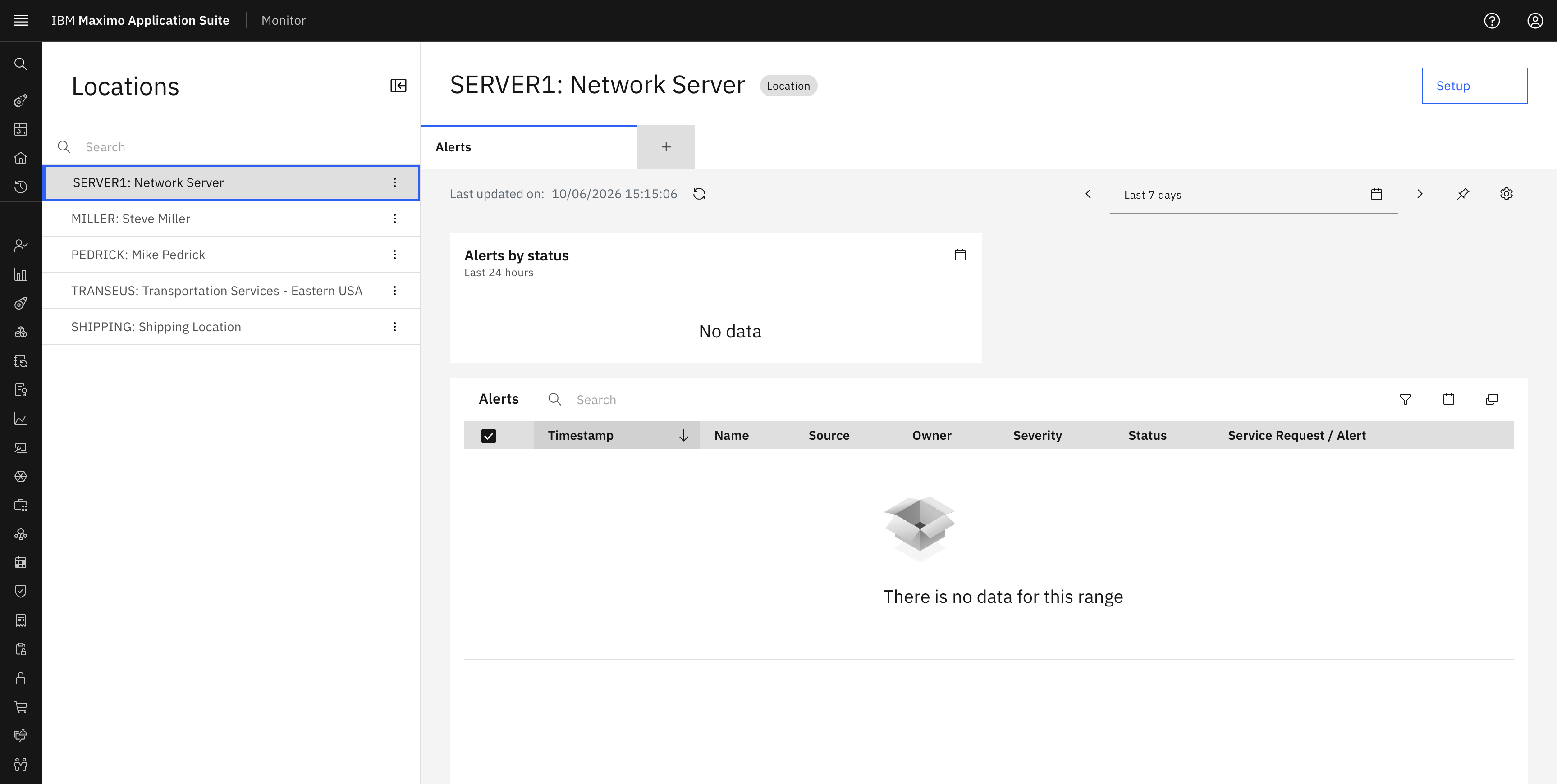Open the shield checkmark icon in sidebar

point(21,591)
